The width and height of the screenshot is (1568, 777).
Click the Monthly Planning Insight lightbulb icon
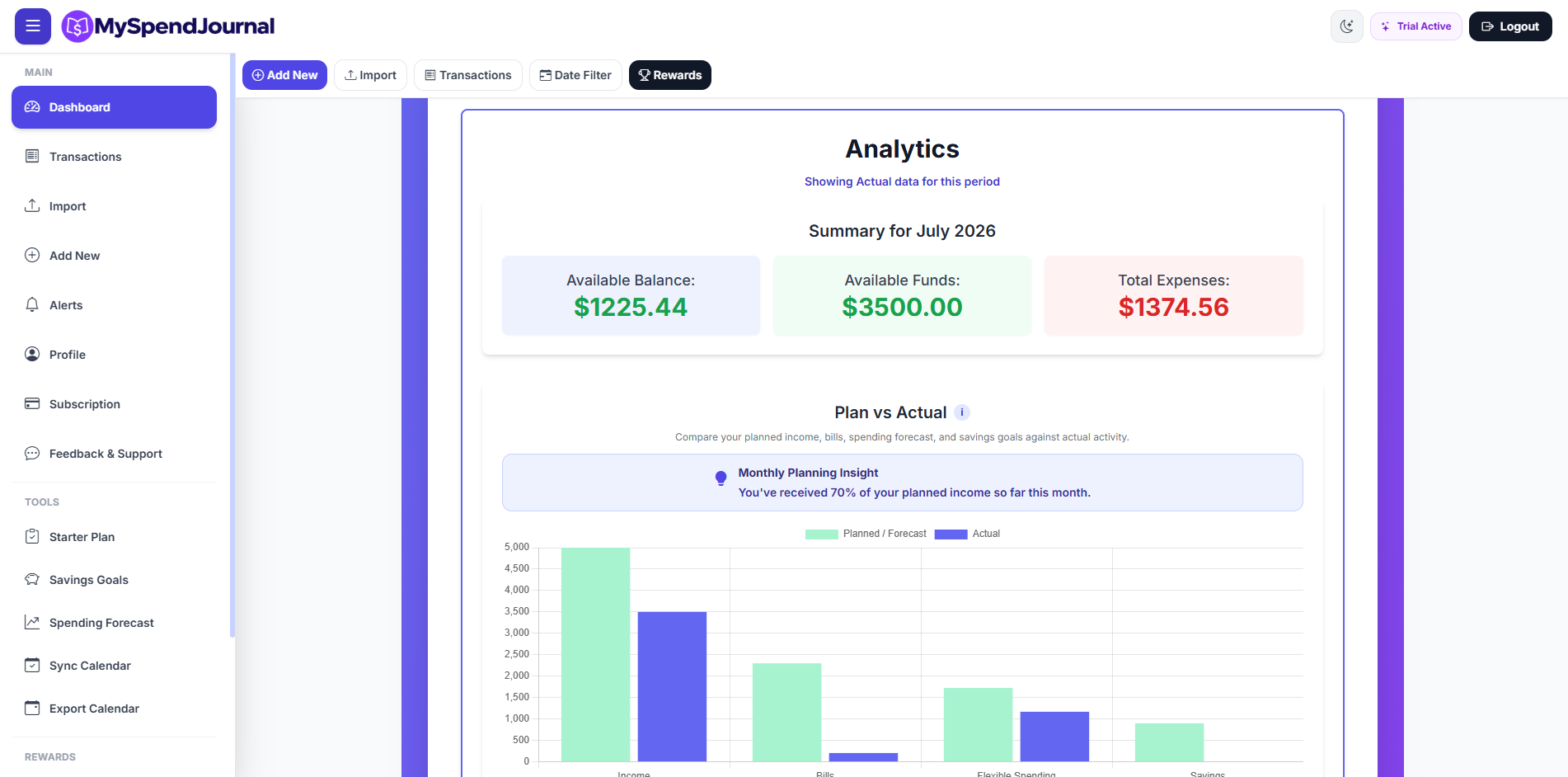pos(721,478)
